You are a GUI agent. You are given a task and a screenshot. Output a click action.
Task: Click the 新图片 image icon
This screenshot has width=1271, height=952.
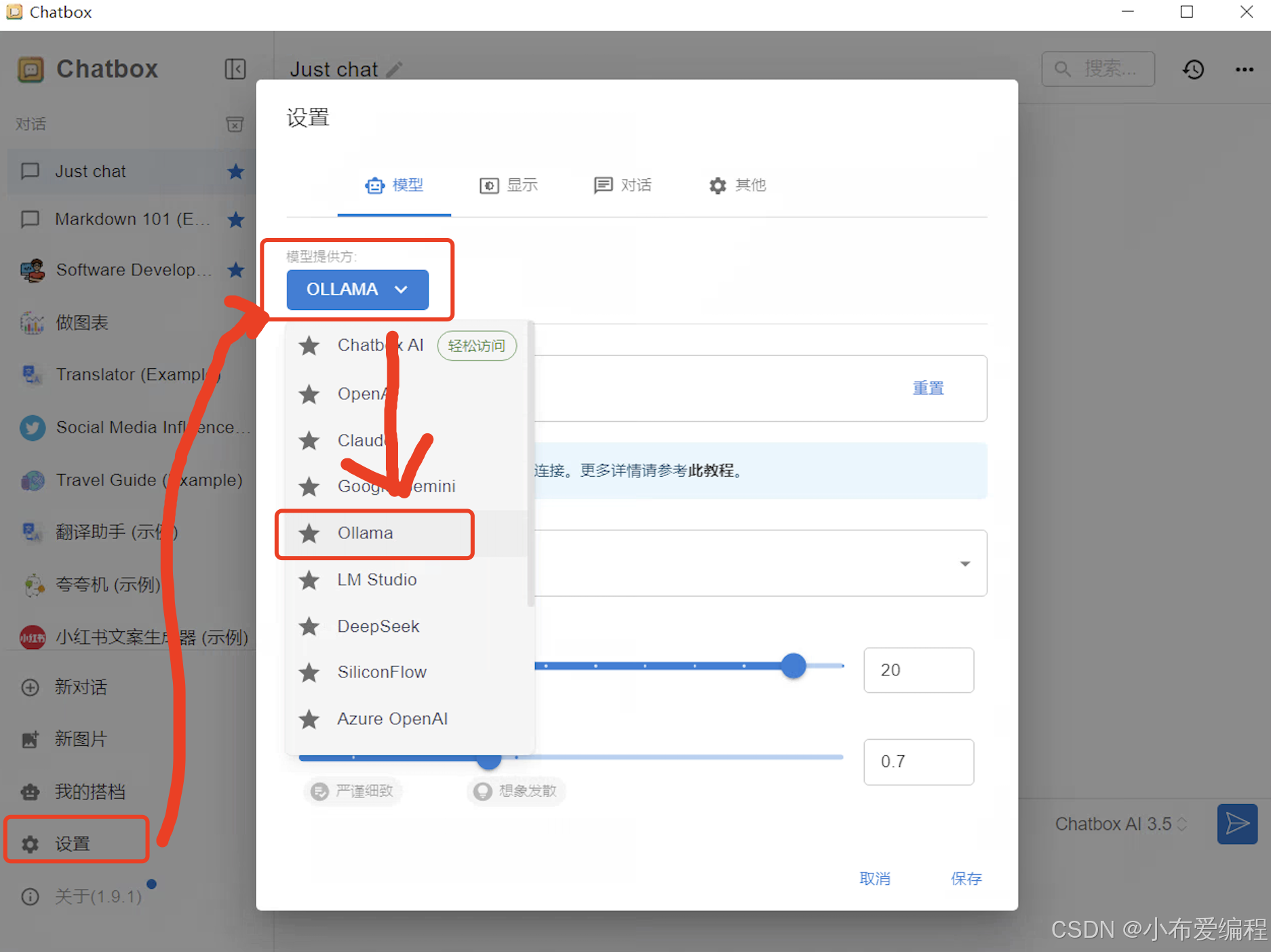[31, 739]
